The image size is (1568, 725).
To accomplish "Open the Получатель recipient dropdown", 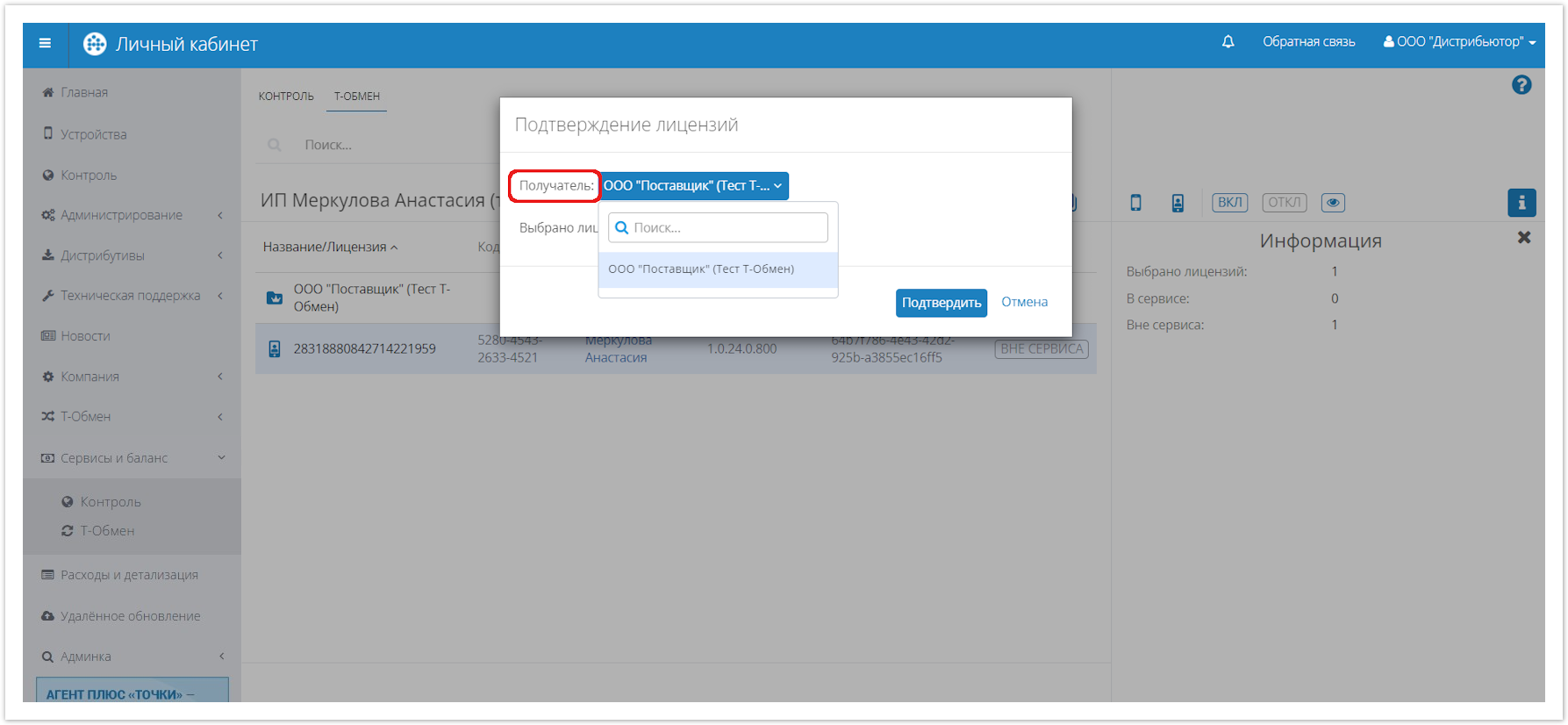I will point(693,186).
